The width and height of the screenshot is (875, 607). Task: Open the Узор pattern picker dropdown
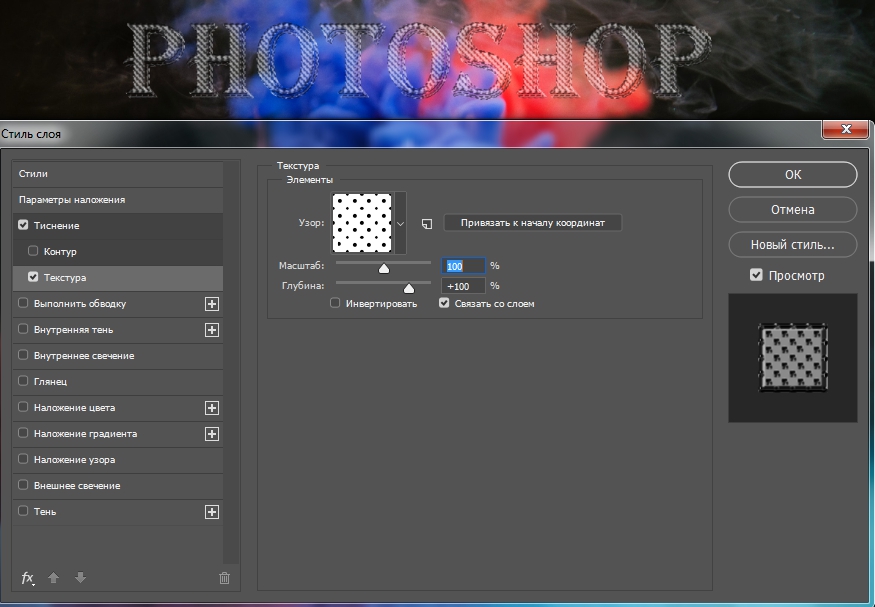pyautogui.click(x=400, y=223)
